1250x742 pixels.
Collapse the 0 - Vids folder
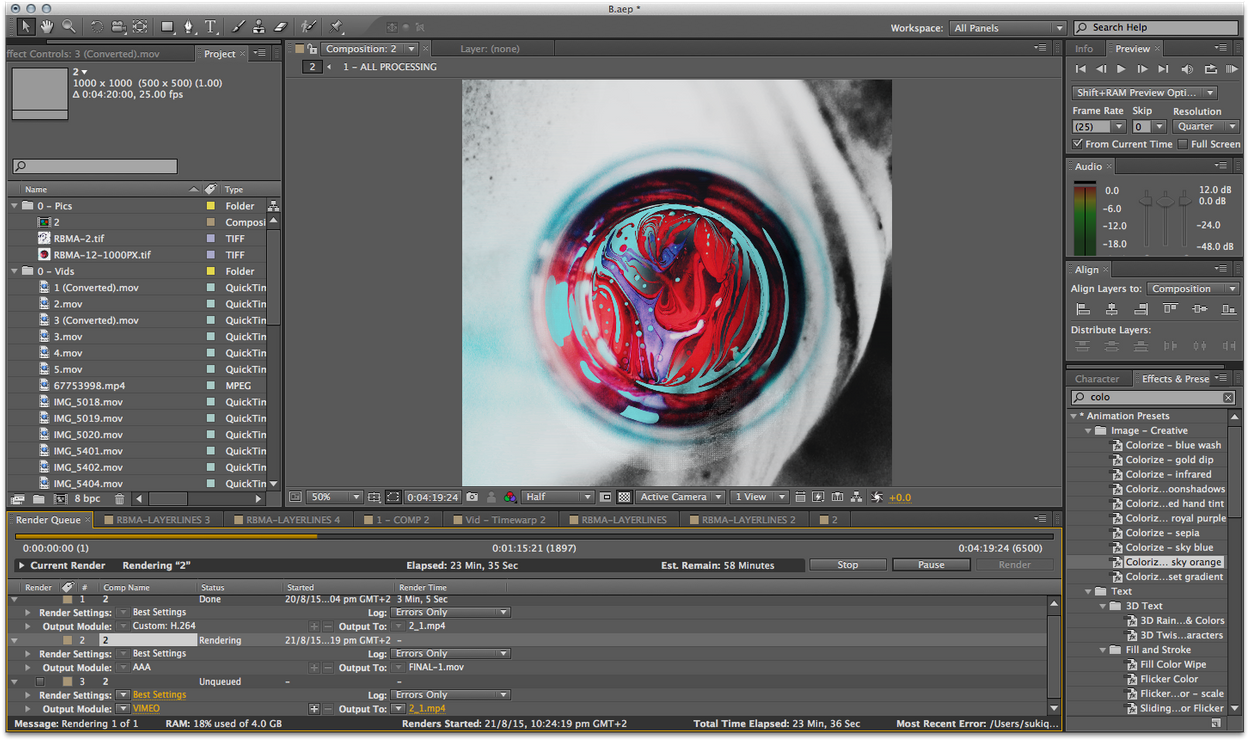pyautogui.click(x=14, y=271)
